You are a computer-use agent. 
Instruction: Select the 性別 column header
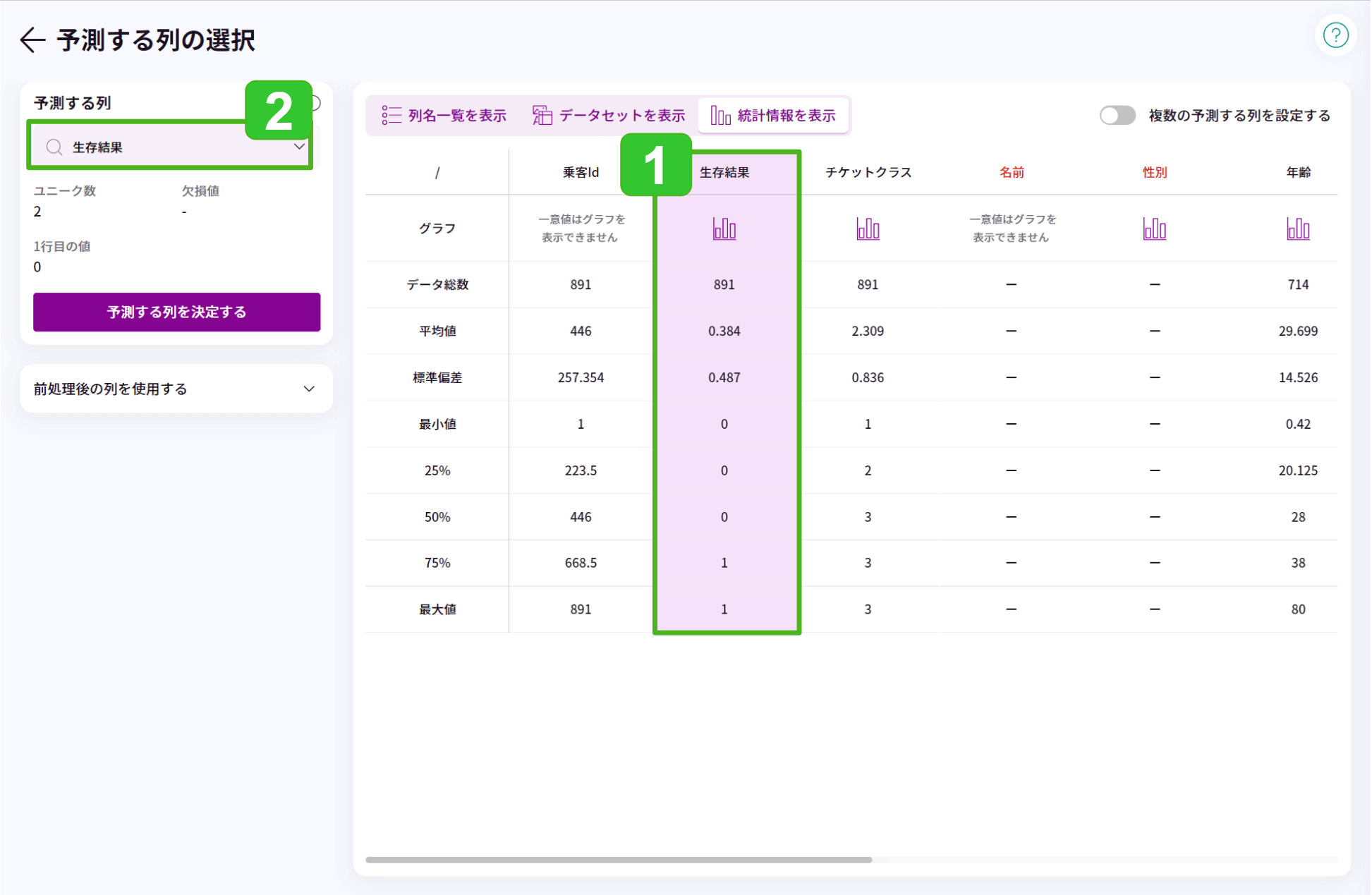click(1154, 172)
